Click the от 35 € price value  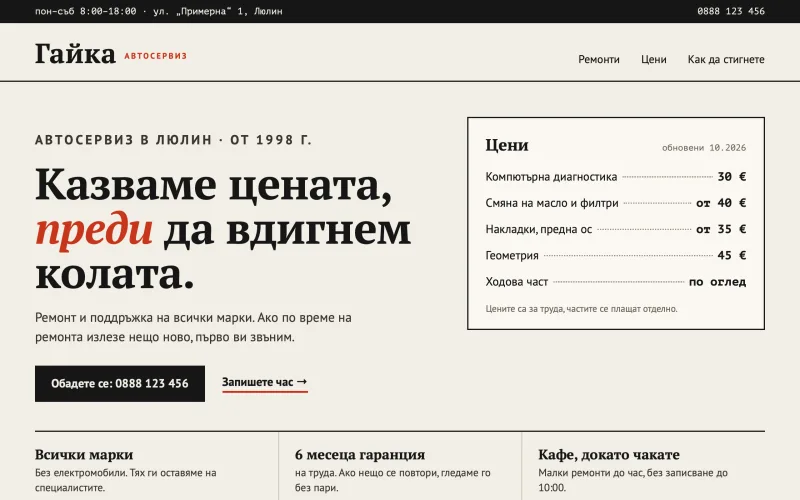721,229
